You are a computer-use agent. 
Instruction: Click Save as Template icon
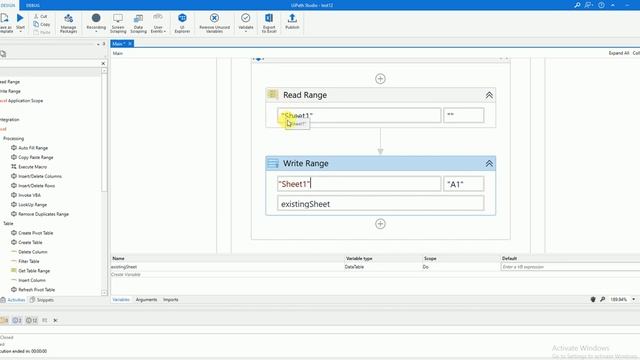pyautogui.click(x=5, y=23)
